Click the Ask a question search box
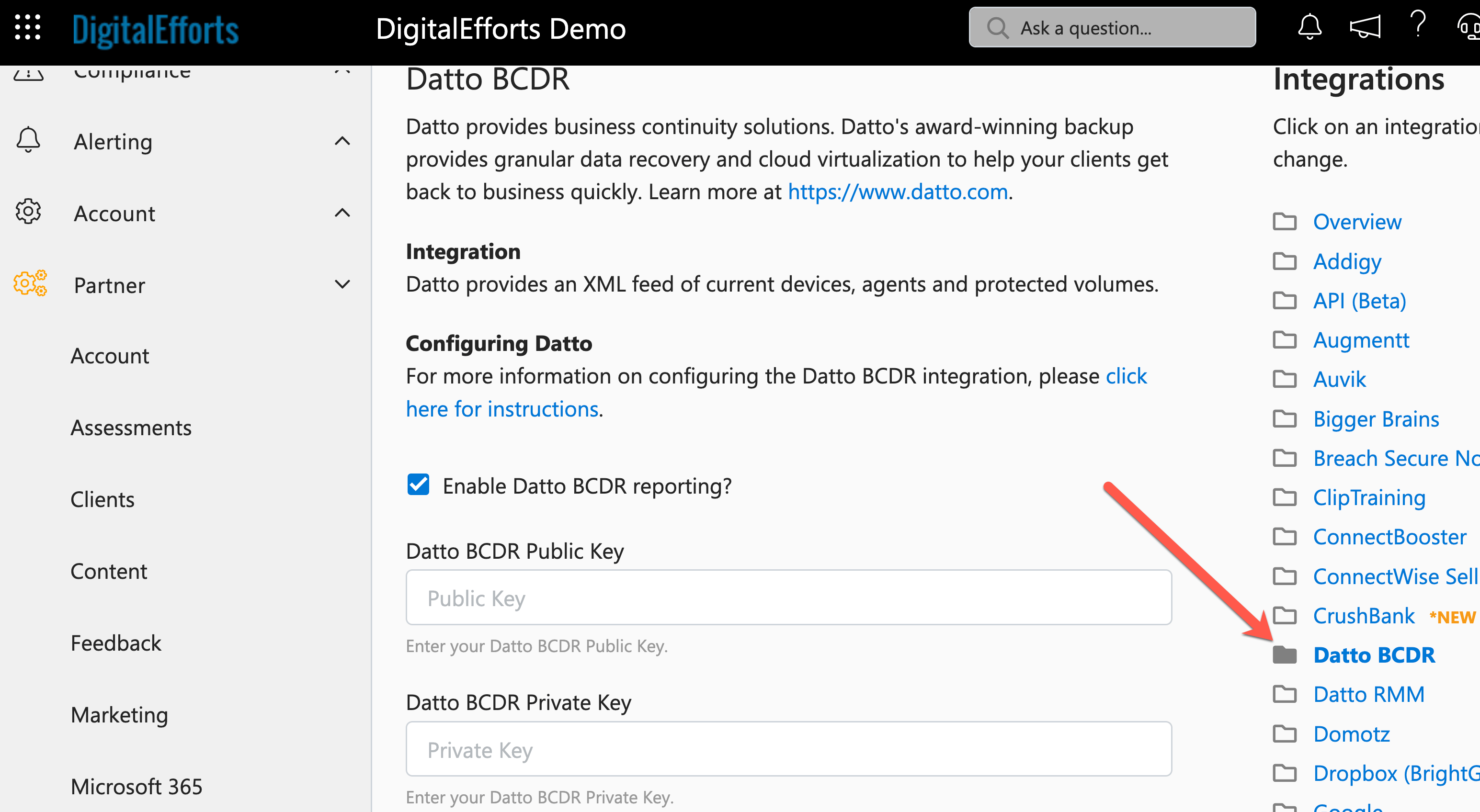Image resolution: width=1480 pixels, height=812 pixels. point(1112,28)
